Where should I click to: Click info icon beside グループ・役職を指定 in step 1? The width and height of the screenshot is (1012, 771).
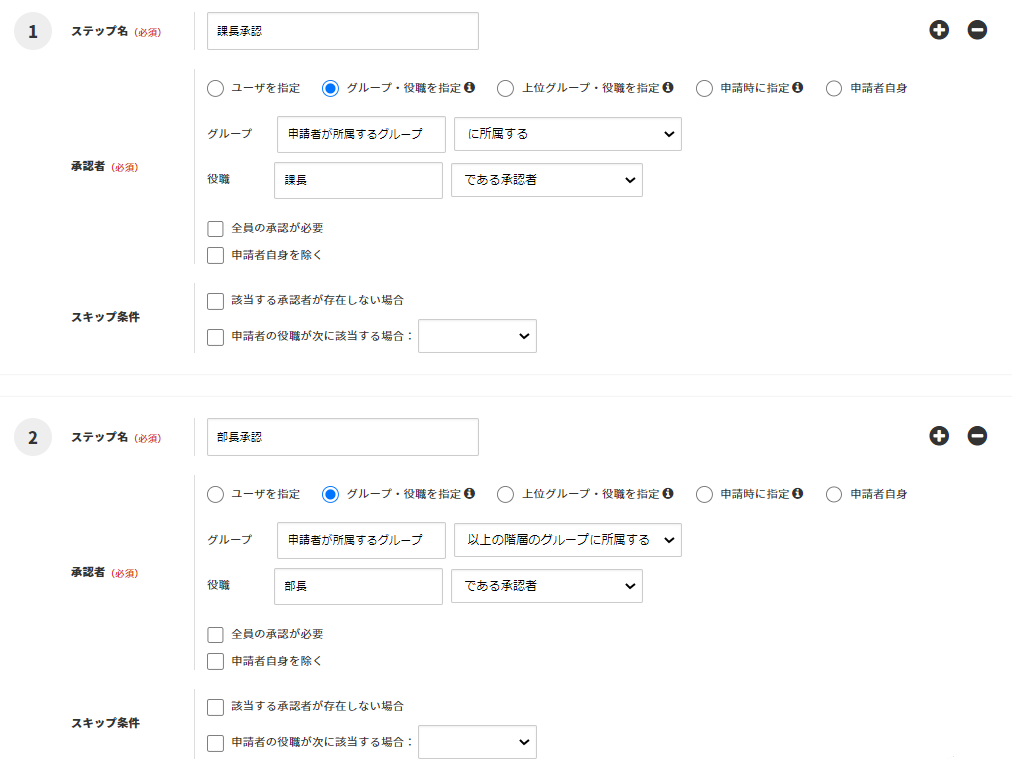[469, 88]
